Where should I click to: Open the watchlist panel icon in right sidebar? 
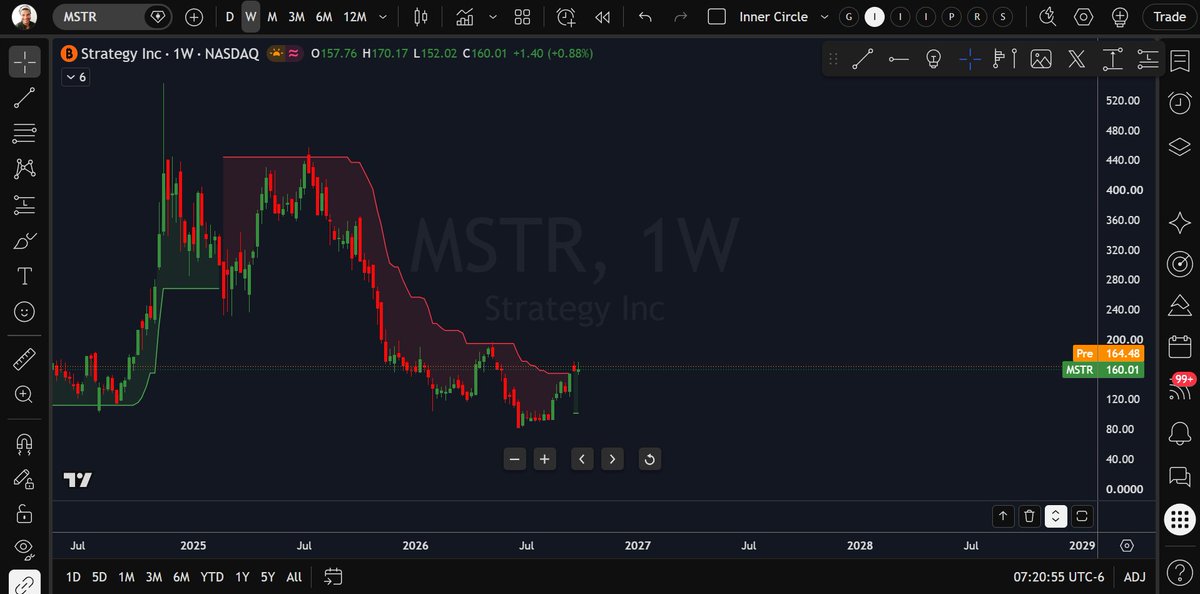click(x=1180, y=63)
